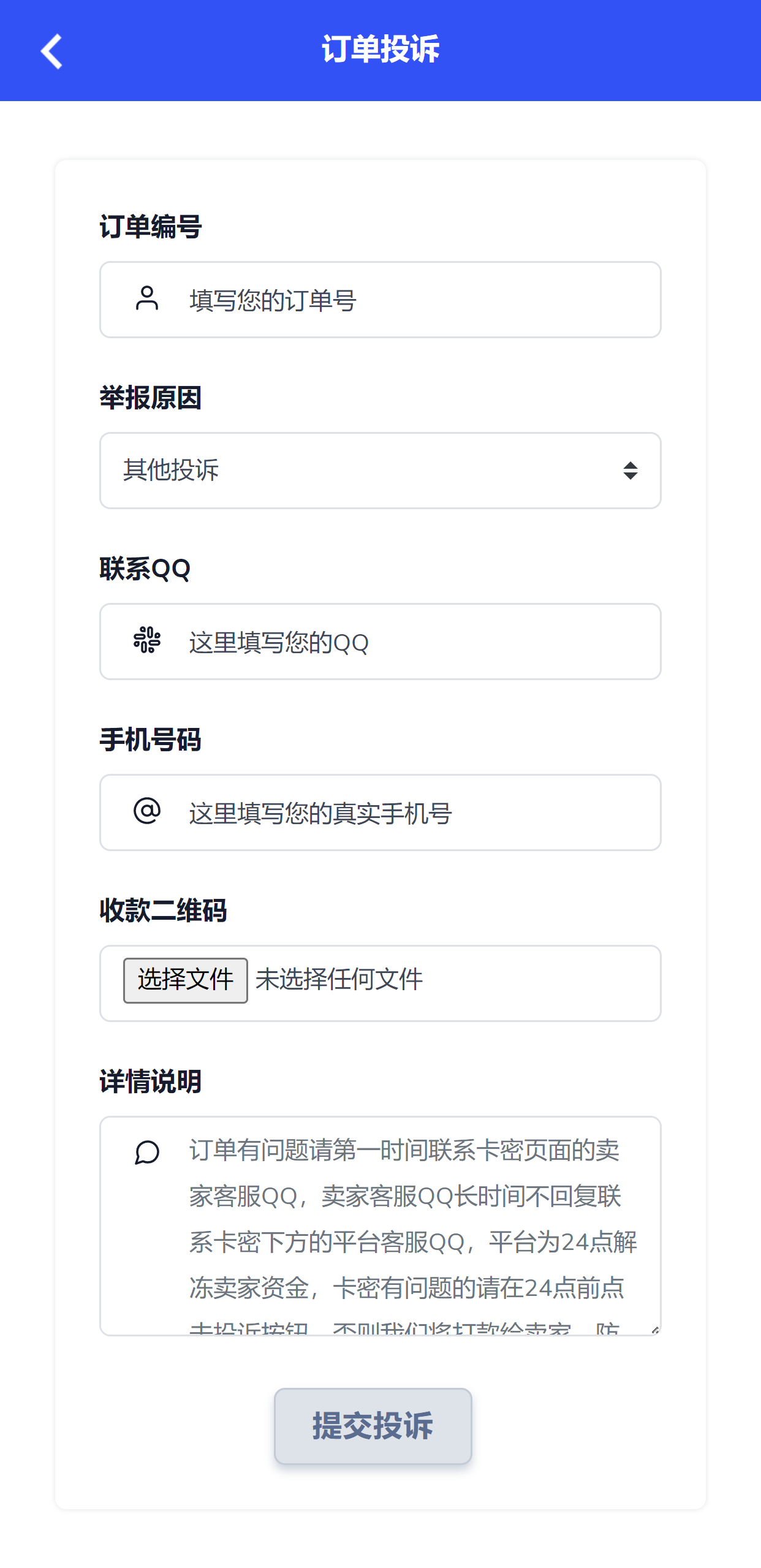The width and height of the screenshot is (761, 1568).
Task: Click the person icon in 订单编号 field
Action: coord(146,299)
